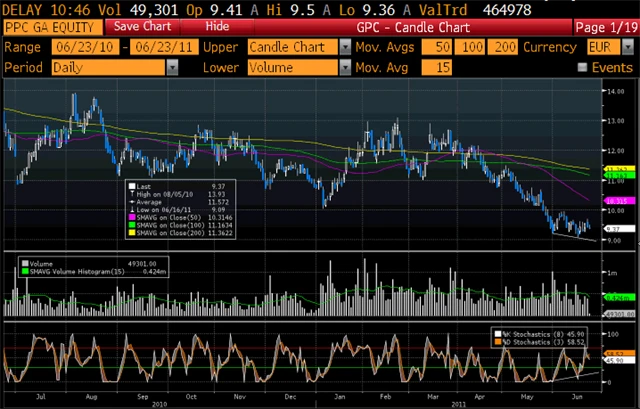Select the range start date 06/23/10
Screen dimensions: 640x409
[89, 47]
